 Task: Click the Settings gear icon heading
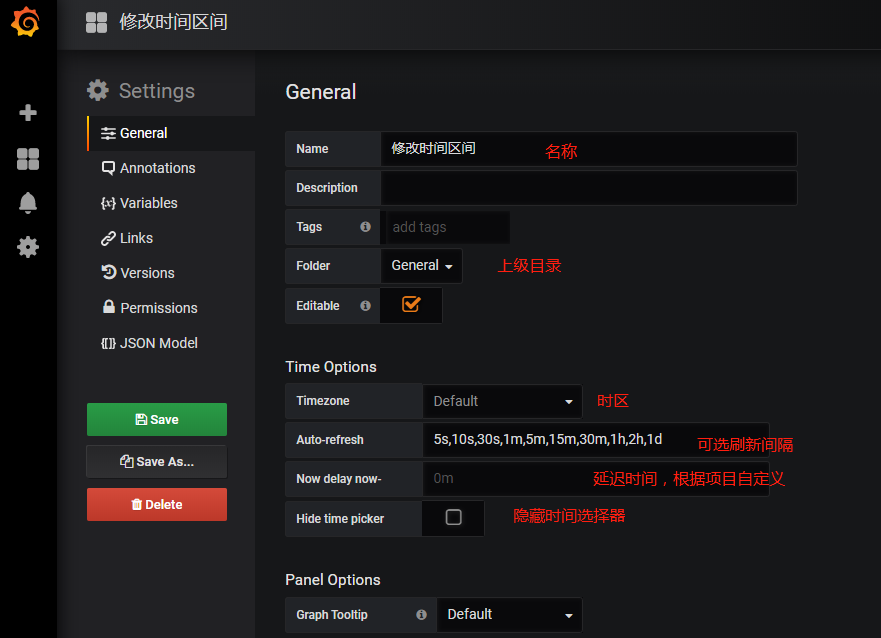(98, 90)
